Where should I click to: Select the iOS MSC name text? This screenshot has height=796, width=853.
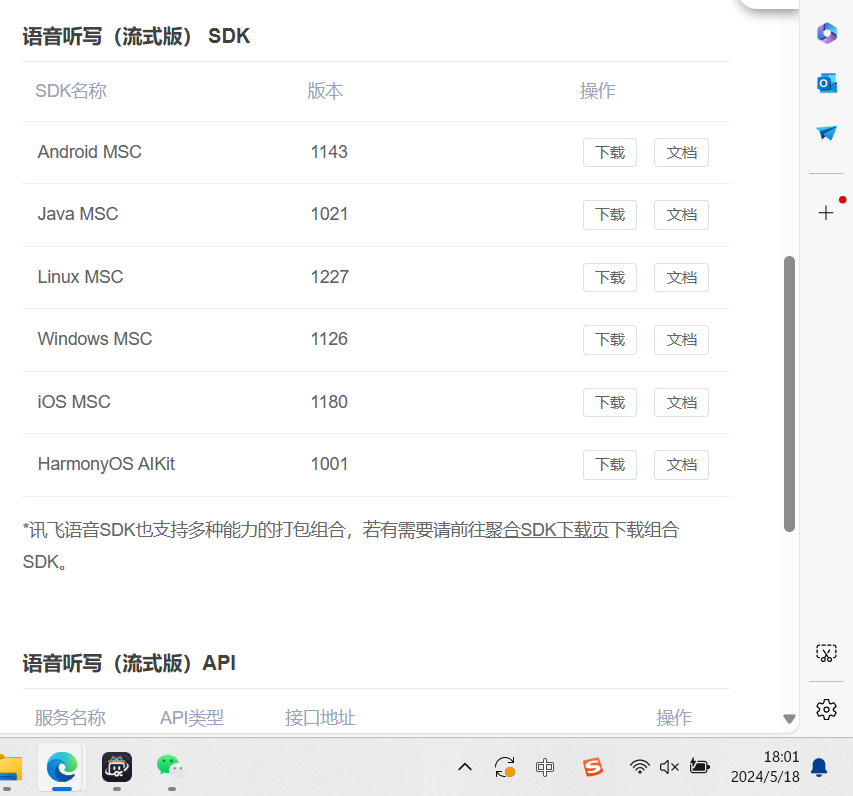tap(74, 402)
